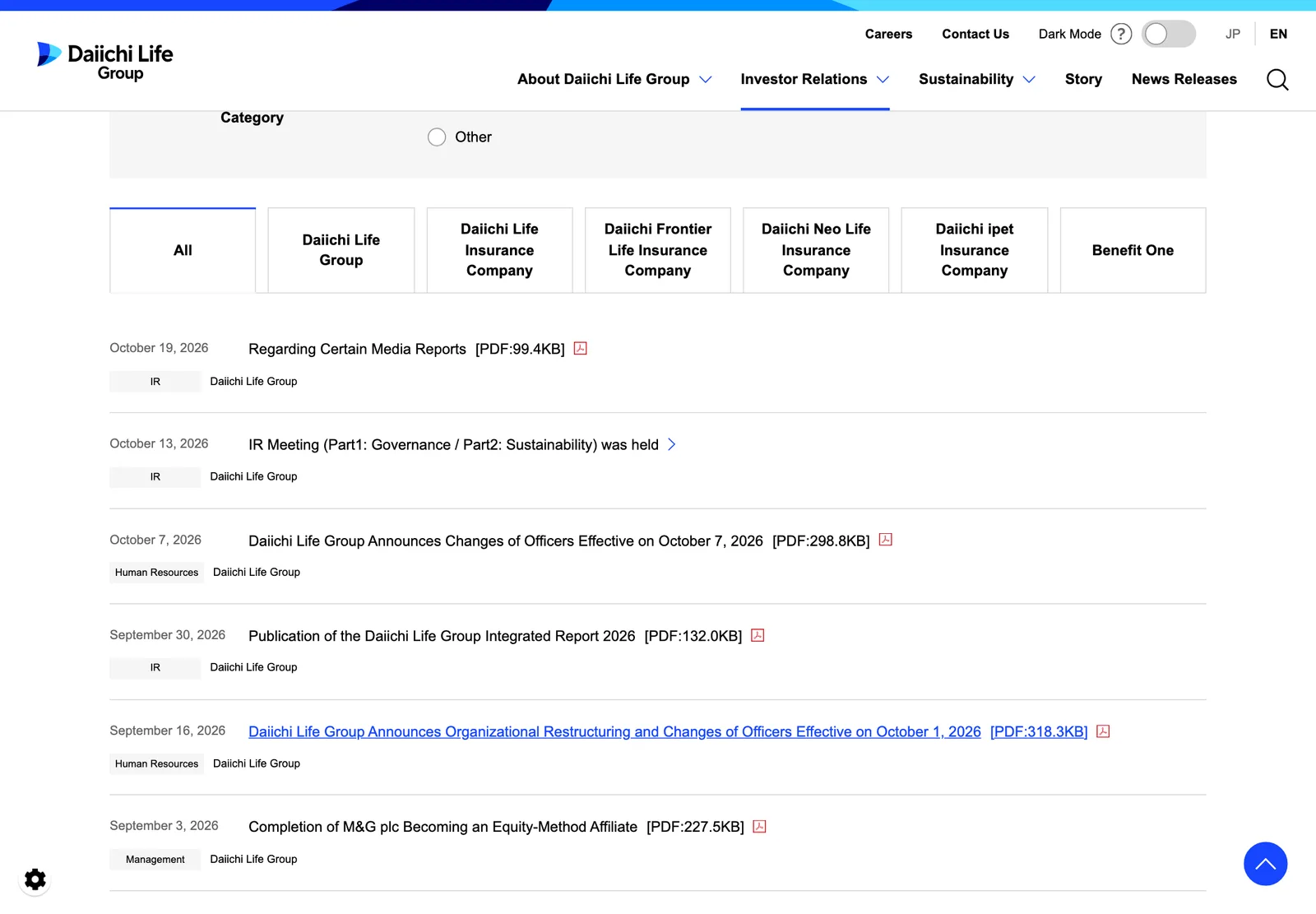
Task: Select Daiichi ipet Insurance Company tab
Action: [x=975, y=250]
